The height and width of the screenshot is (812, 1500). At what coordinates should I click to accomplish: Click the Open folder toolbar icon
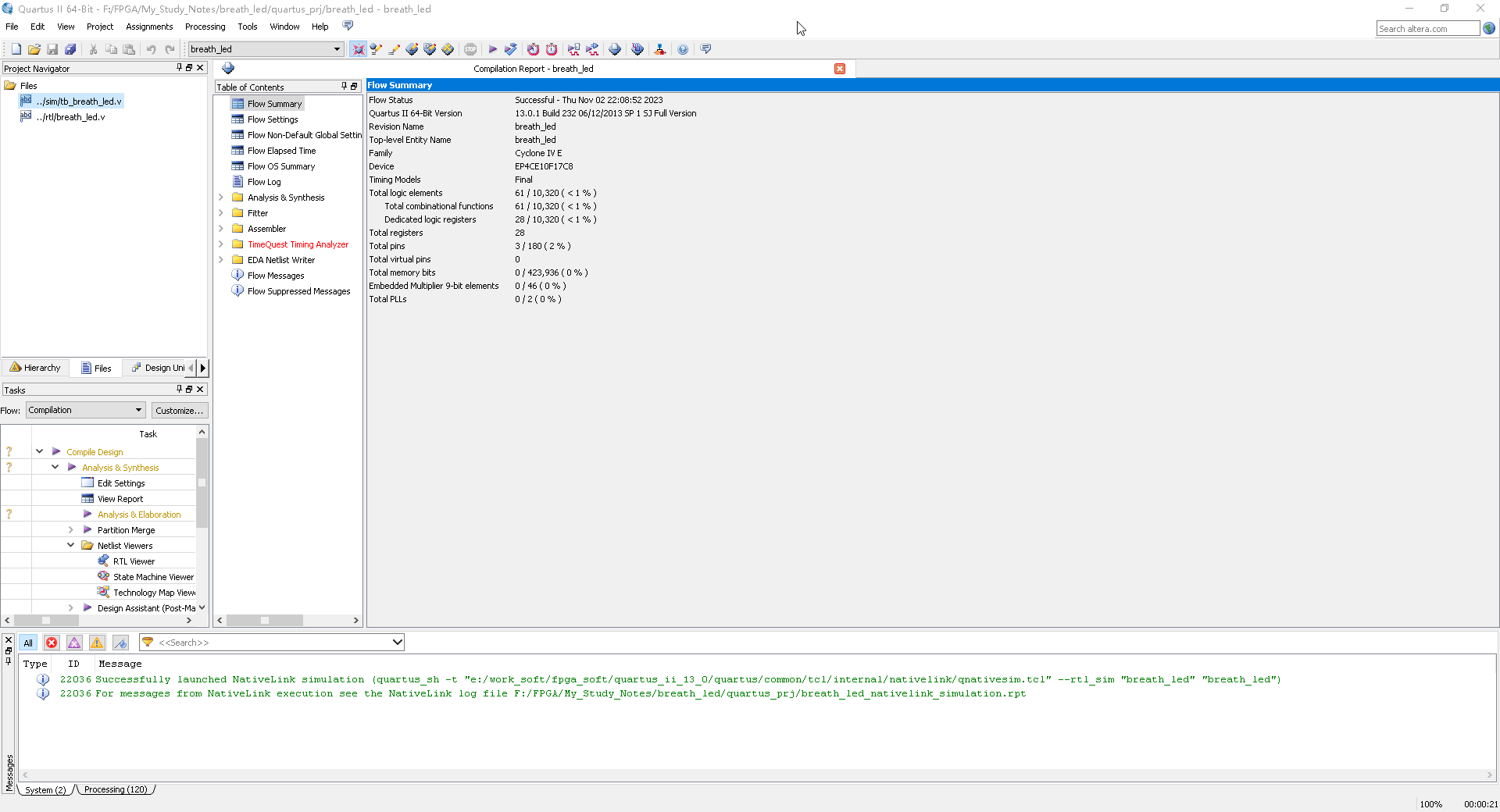[34, 49]
